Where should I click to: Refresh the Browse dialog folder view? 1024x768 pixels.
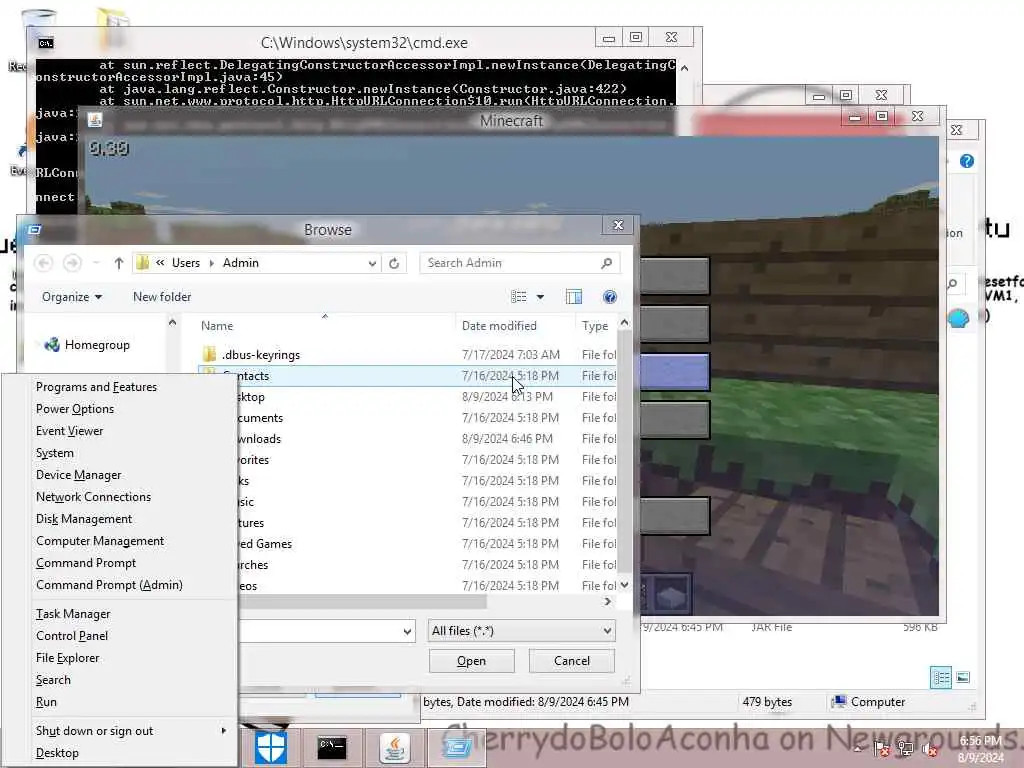(x=394, y=263)
